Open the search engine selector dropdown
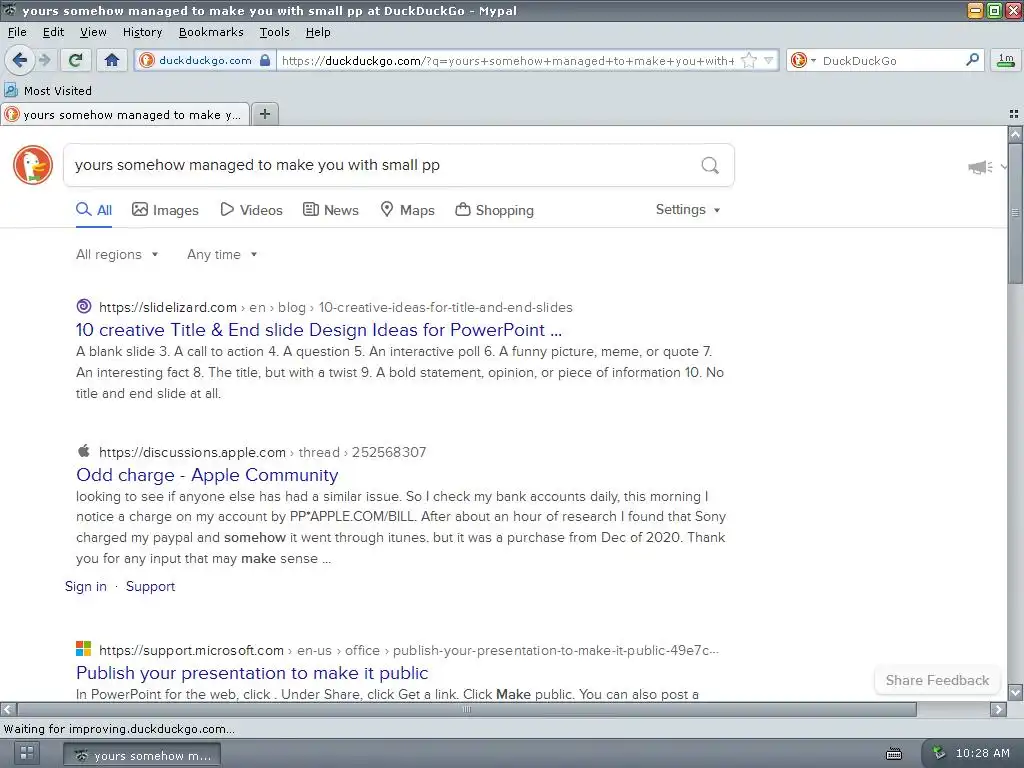Viewport: 1024px width, 768px height. point(803,61)
